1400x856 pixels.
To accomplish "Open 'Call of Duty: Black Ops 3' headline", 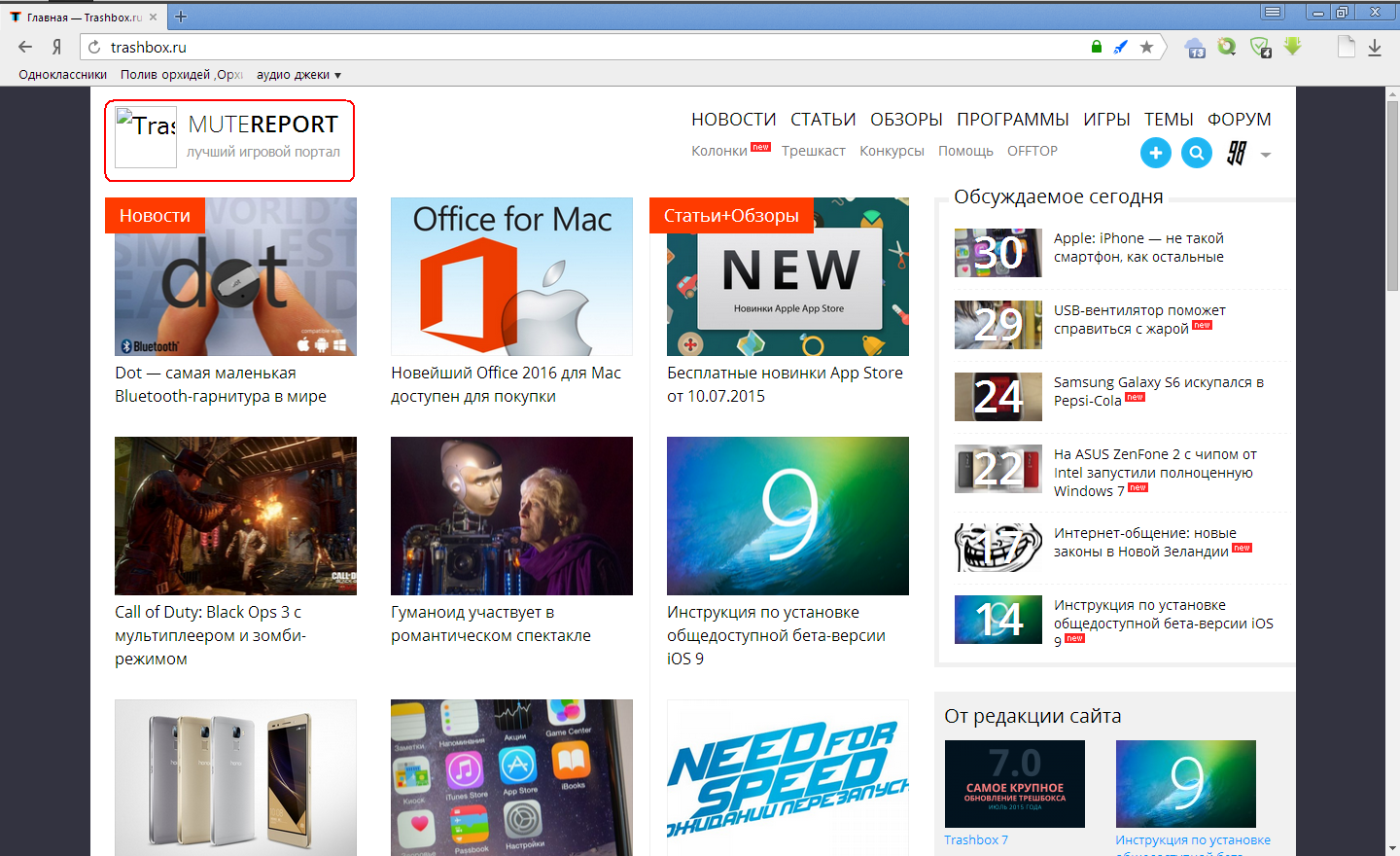I will coord(210,635).
